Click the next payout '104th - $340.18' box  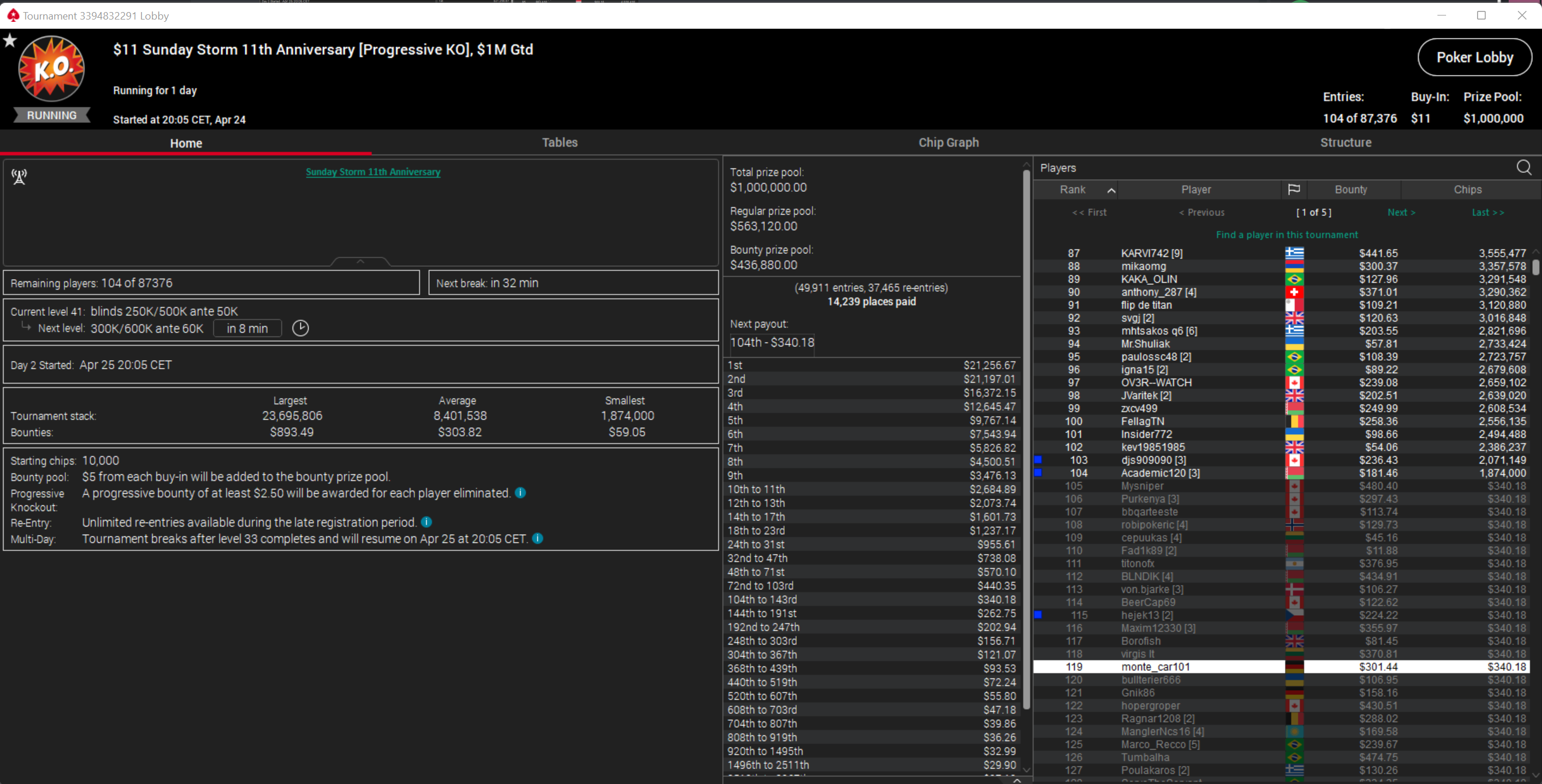coord(772,342)
